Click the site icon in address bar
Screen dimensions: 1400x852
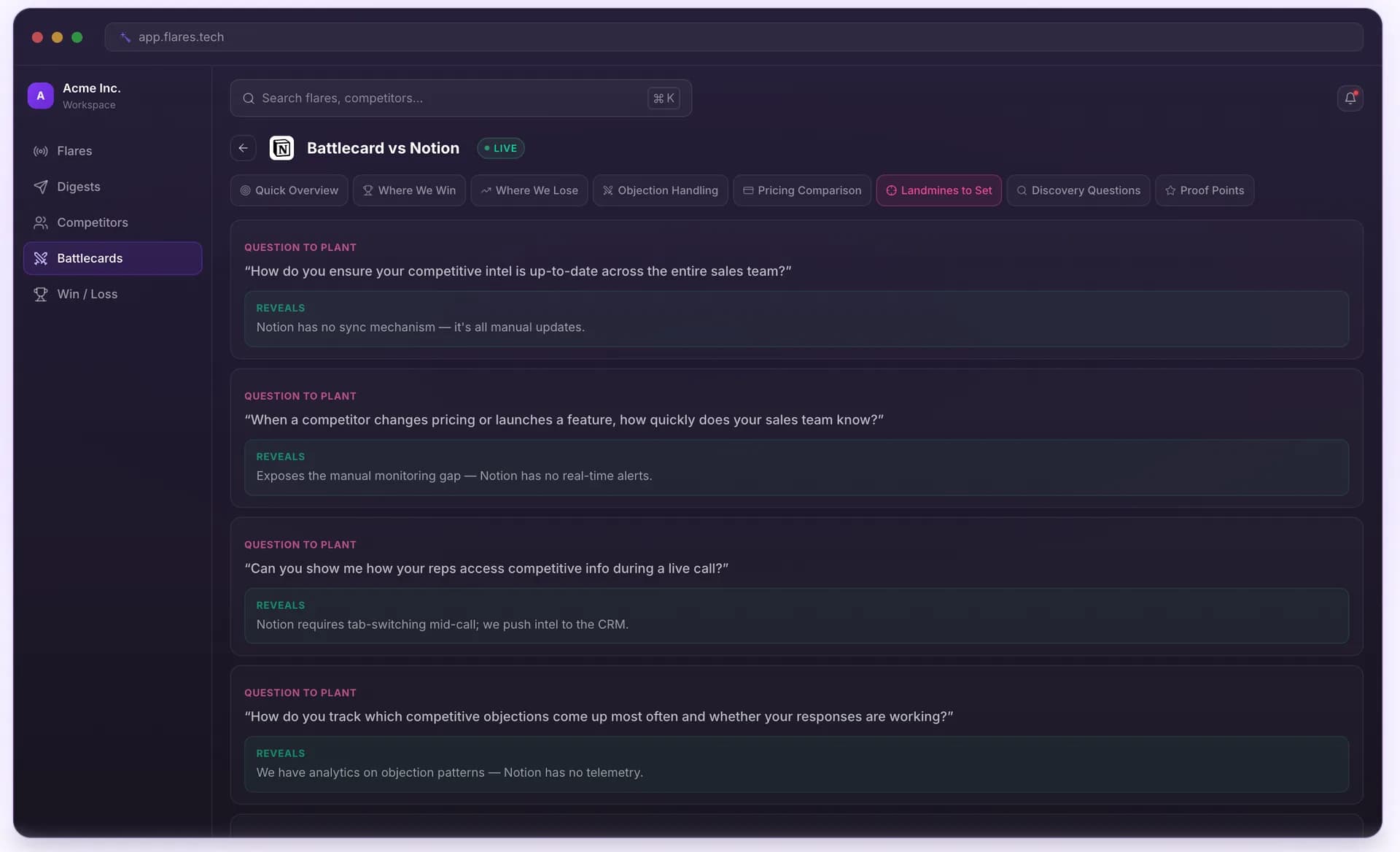[125, 37]
